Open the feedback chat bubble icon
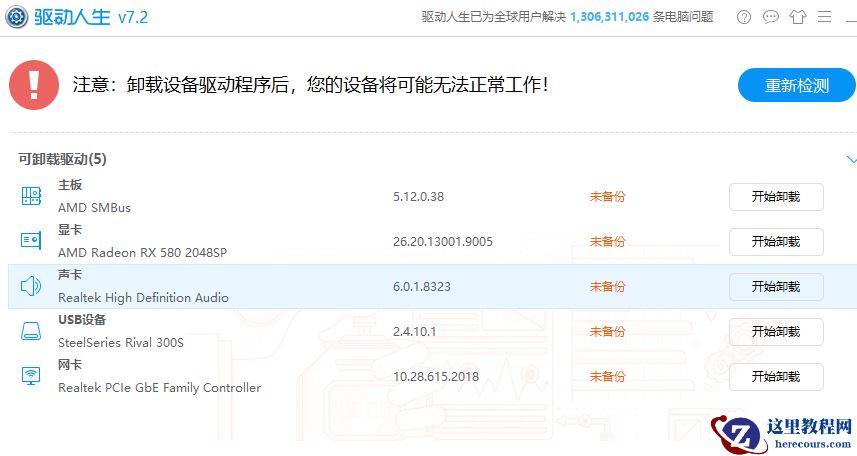 point(771,17)
